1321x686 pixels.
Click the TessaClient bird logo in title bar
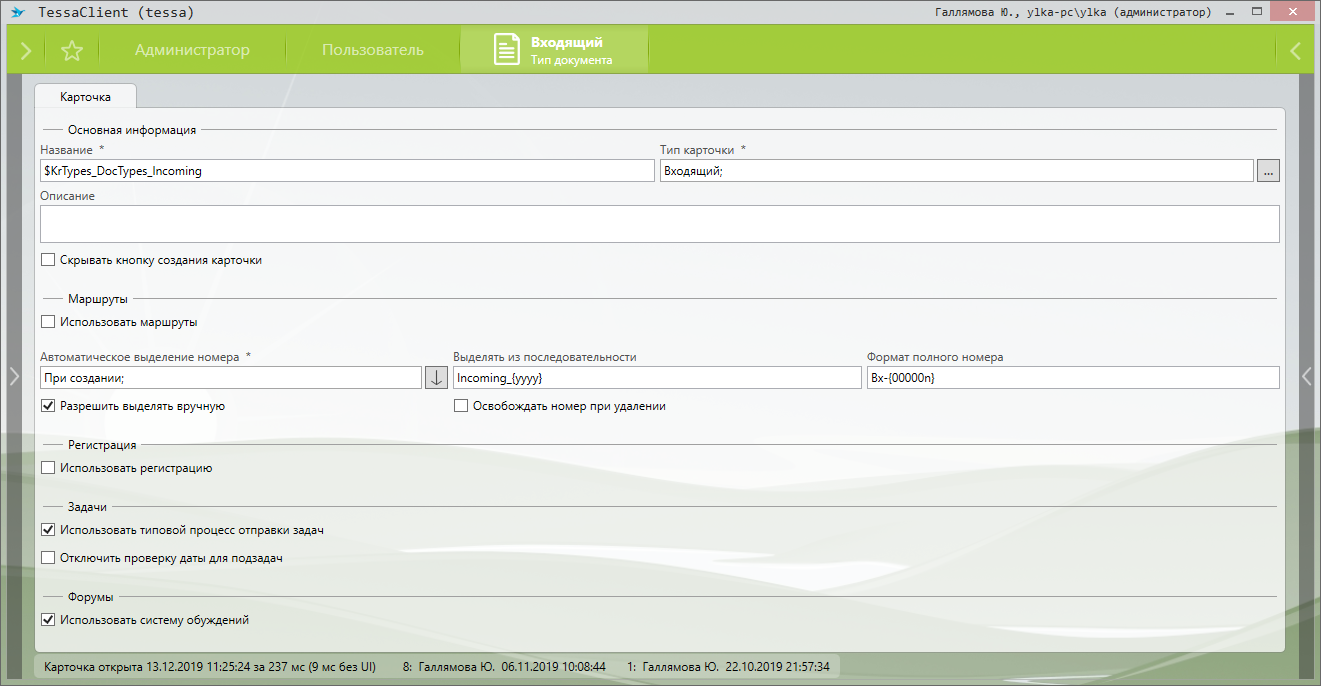pos(17,12)
